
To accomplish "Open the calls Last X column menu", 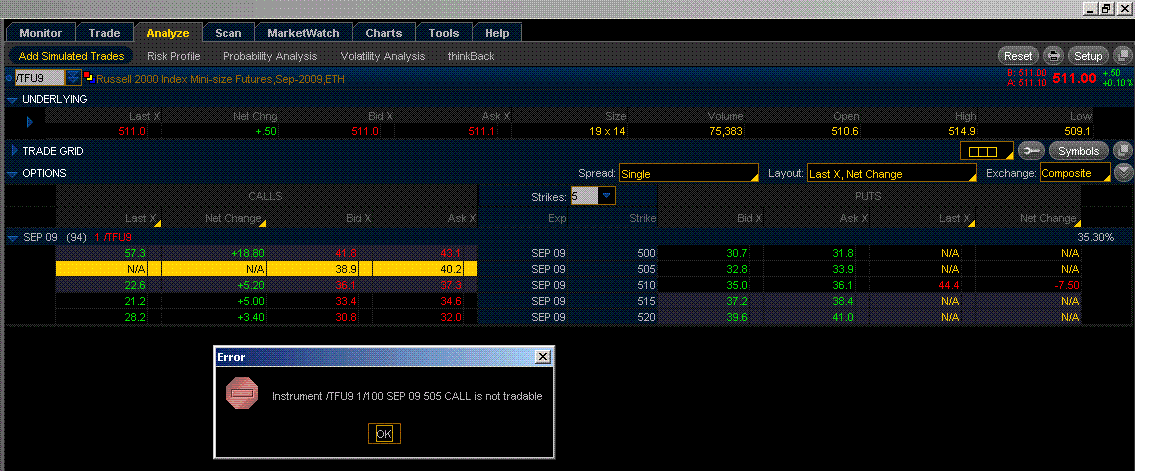I will tap(157, 223).
